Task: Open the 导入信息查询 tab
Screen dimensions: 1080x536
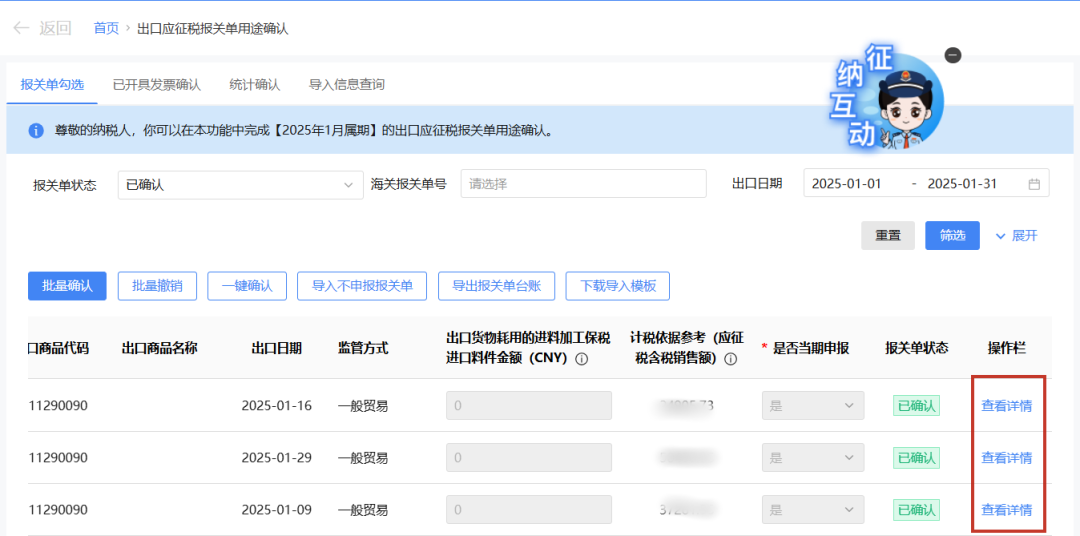Action: pyautogui.click(x=346, y=85)
